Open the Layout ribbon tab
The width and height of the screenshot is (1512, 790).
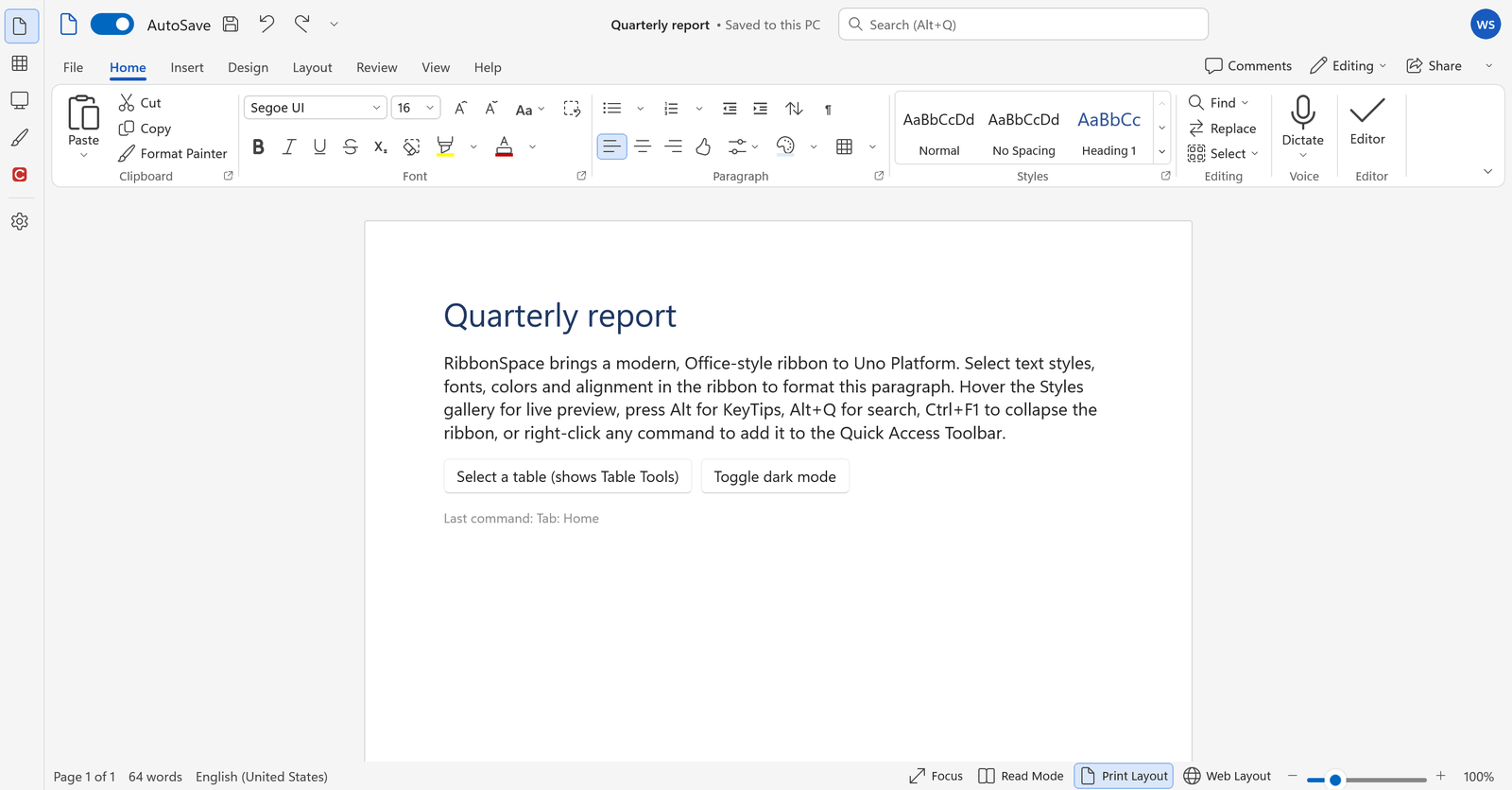(x=312, y=67)
